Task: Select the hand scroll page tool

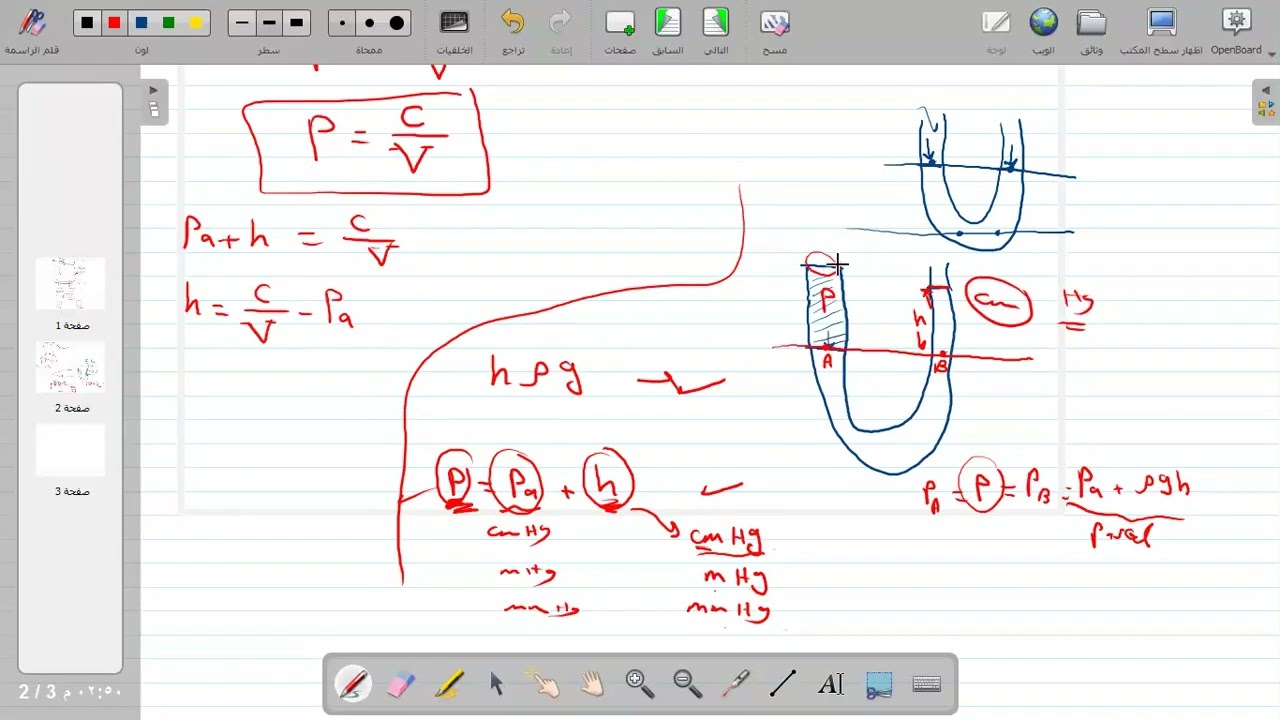Action: pos(592,684)
